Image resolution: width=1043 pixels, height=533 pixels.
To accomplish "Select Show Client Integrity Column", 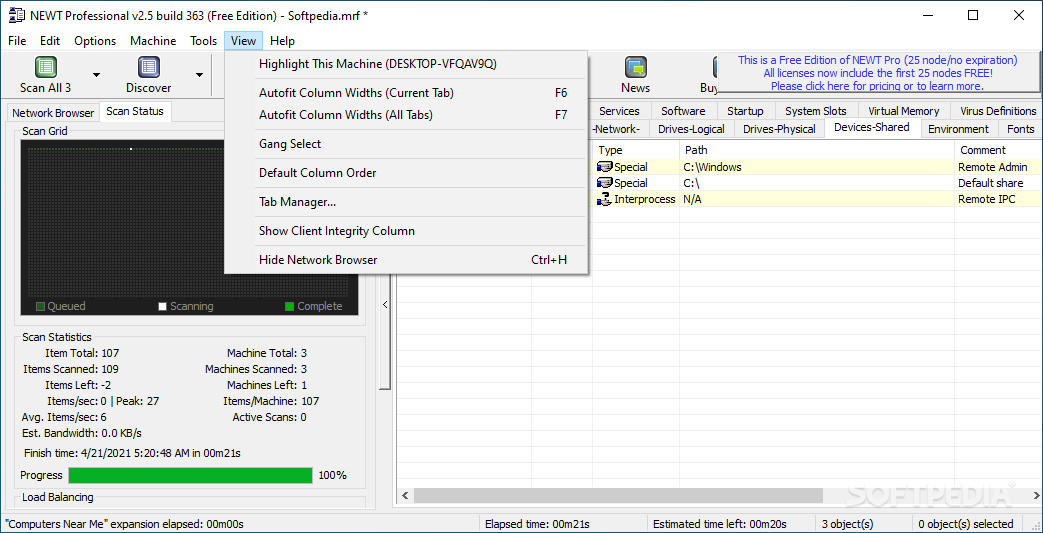I will pos(406,231).
